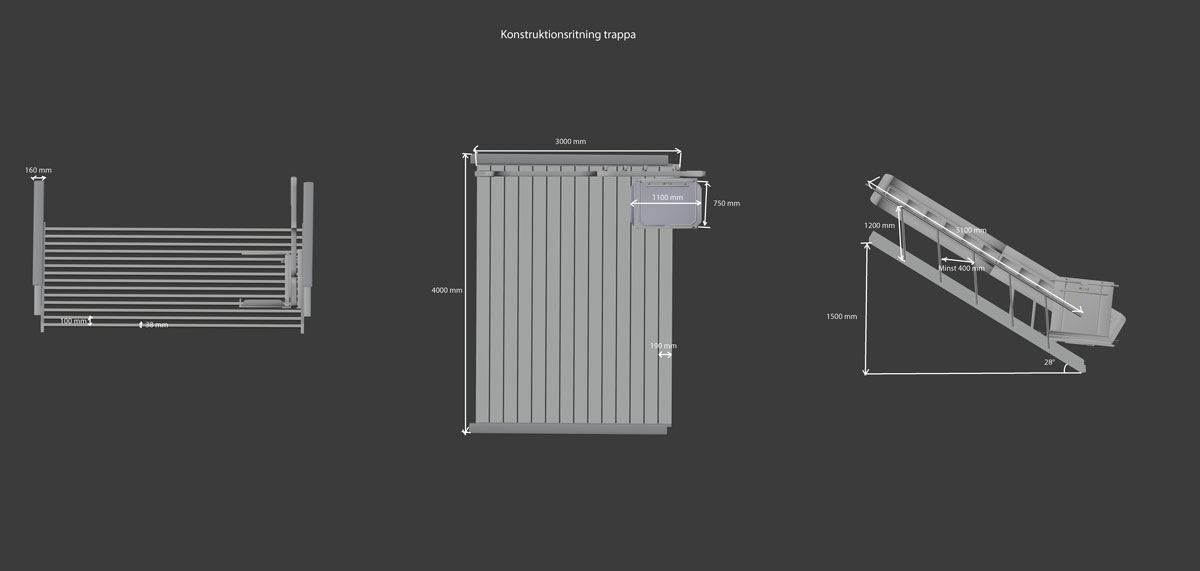The width and height of the screenshot is (1200, 571).
Task: Click the 750 mm platform depth label
Action: [x=726, y=203]
